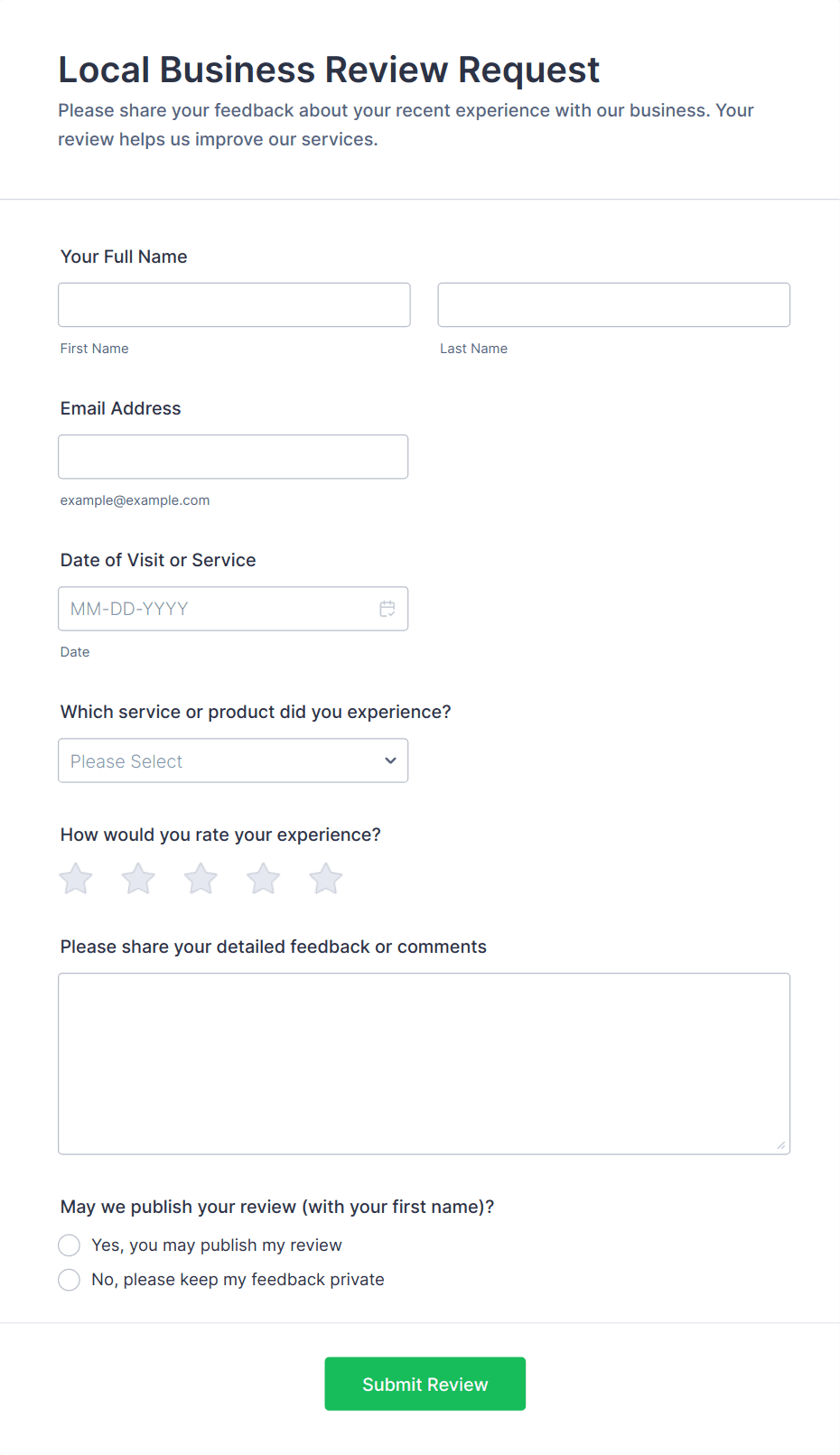This screenshot has width=840, height=1455.
Task: Click the Email Address input box
Action: (233, 457)
